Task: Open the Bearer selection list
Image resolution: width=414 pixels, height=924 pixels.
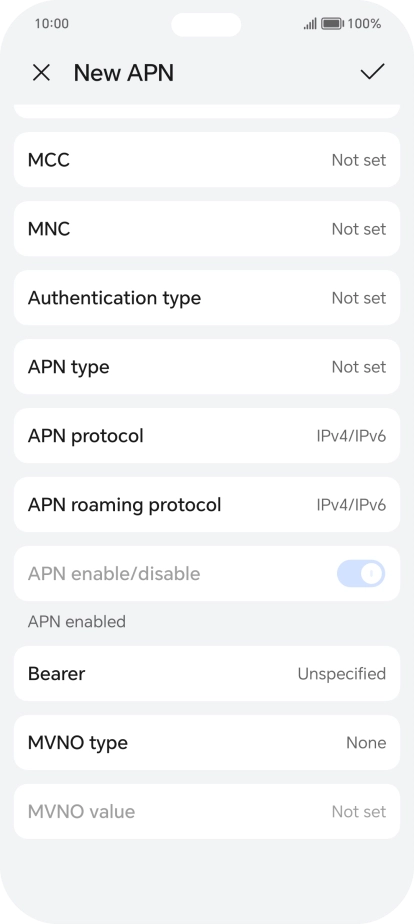Action: click(x=207, y=674)
